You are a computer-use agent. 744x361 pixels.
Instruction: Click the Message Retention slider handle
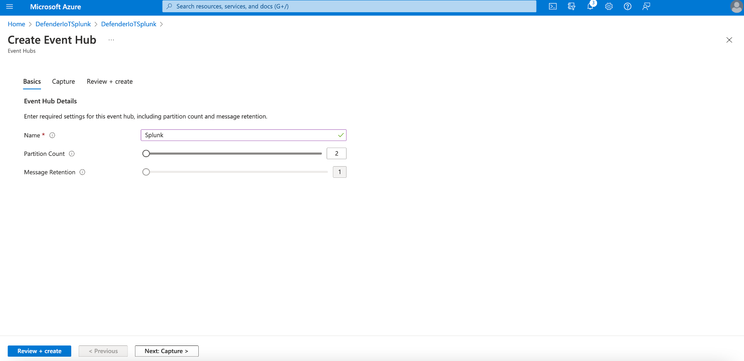pos(146,172)
